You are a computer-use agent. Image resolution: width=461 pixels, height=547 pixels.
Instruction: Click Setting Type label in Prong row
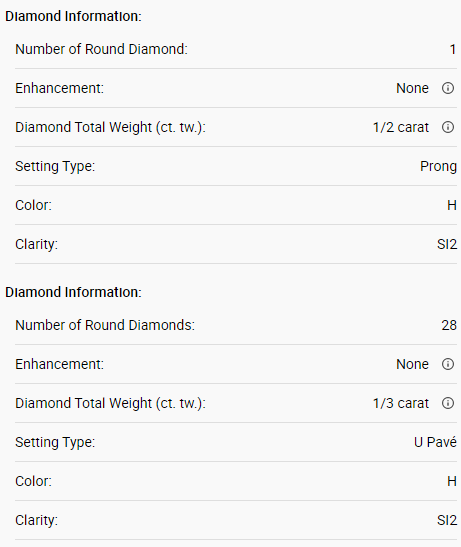coord(55,166)
